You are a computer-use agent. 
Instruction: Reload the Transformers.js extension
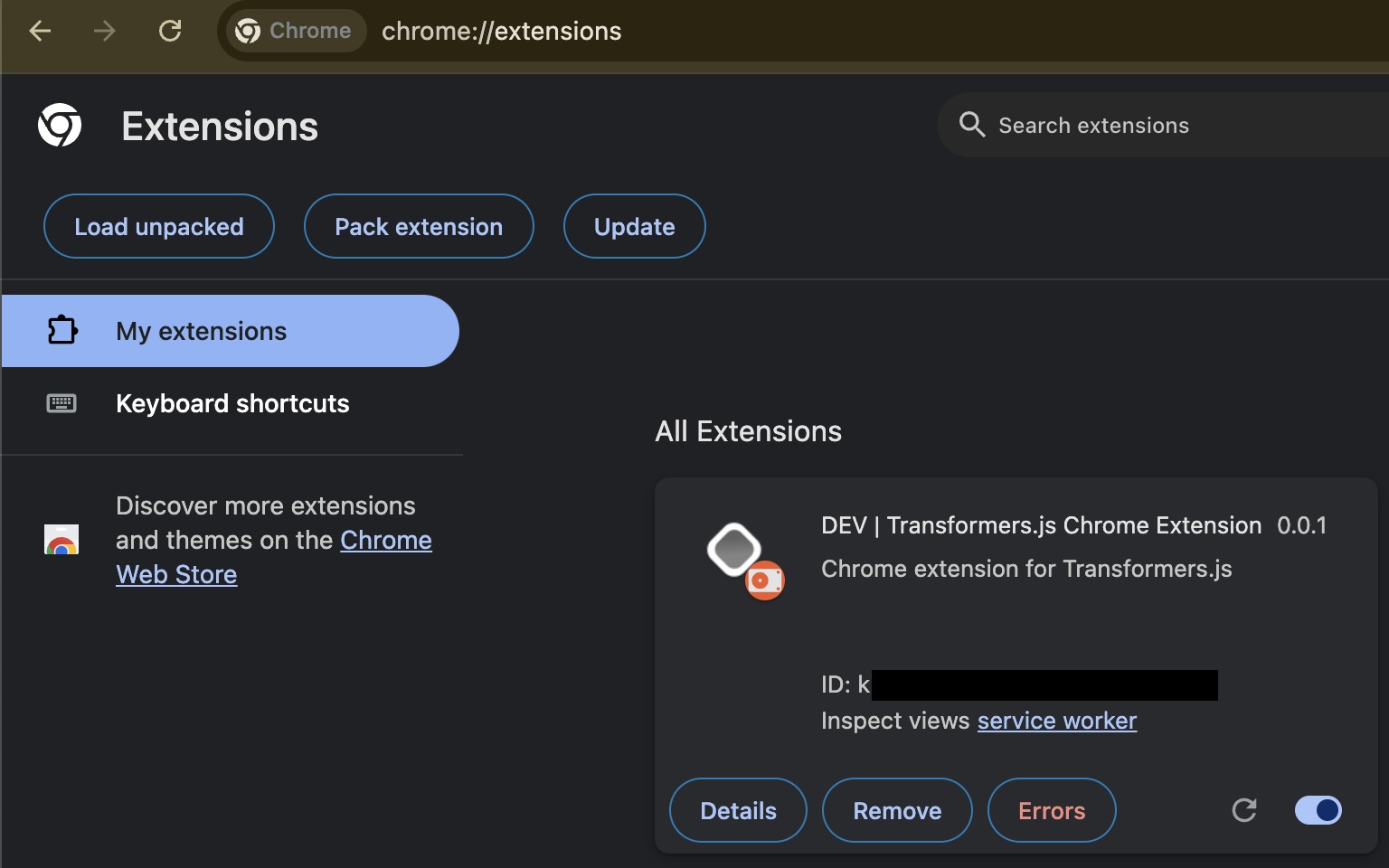pyautogui.click(x=1245, y=810)
